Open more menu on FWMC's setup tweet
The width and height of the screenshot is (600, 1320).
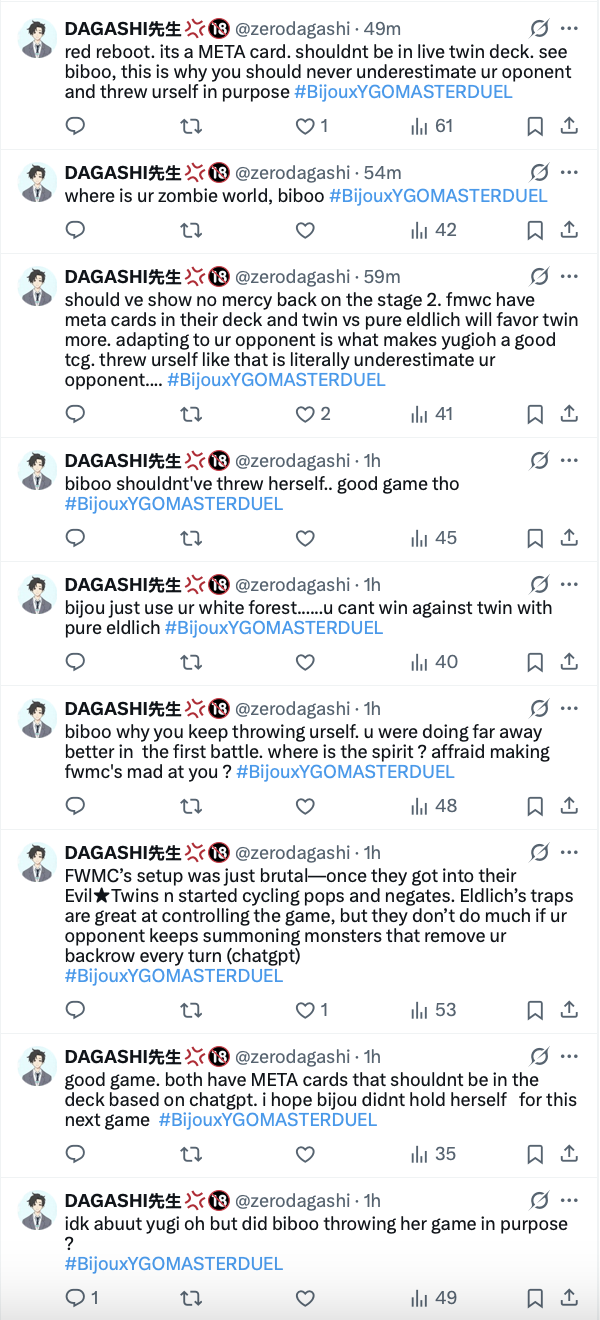coord(569,852)
